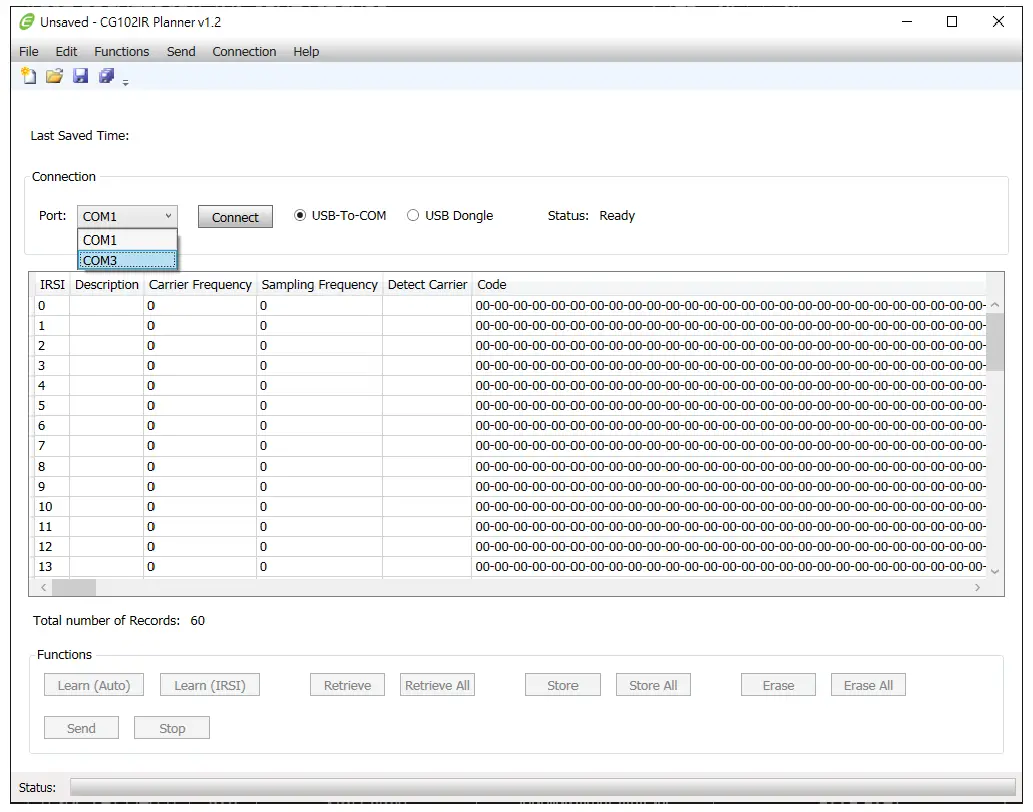Click the Code cell in row 12
This screenshot has width=1033, height=812.
pos(729,547)
